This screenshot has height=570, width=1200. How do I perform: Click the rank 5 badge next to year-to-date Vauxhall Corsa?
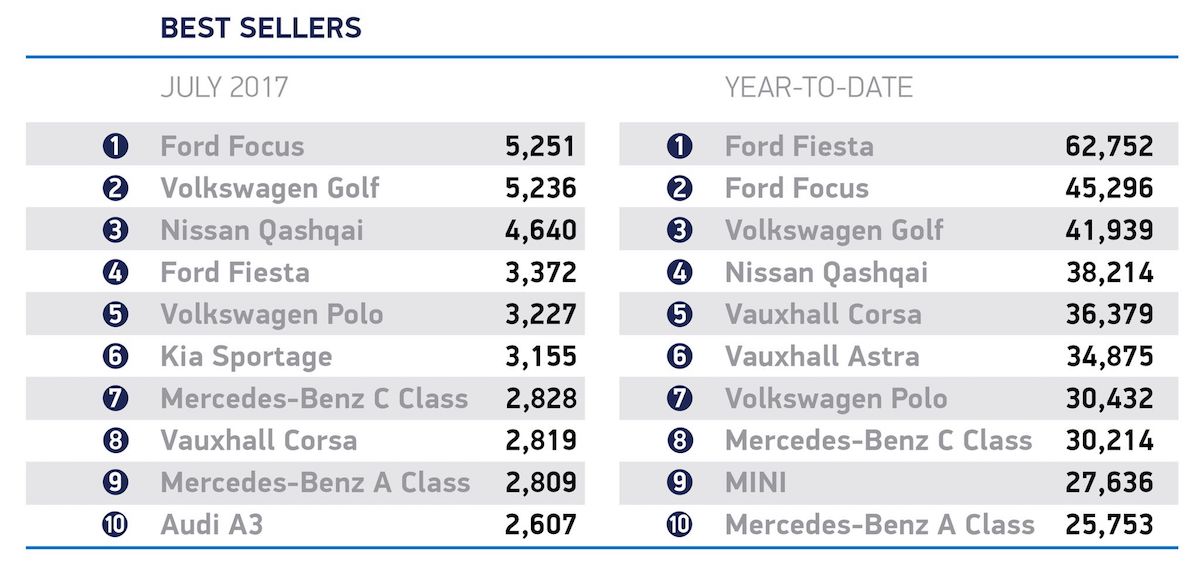(680, 314)
